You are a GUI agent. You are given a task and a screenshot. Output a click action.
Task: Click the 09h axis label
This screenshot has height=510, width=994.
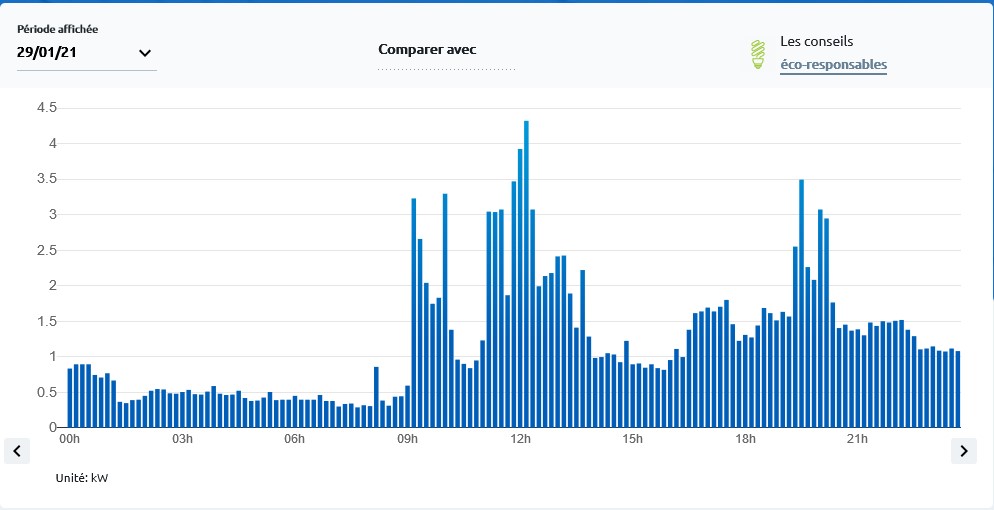click(408, 439)
